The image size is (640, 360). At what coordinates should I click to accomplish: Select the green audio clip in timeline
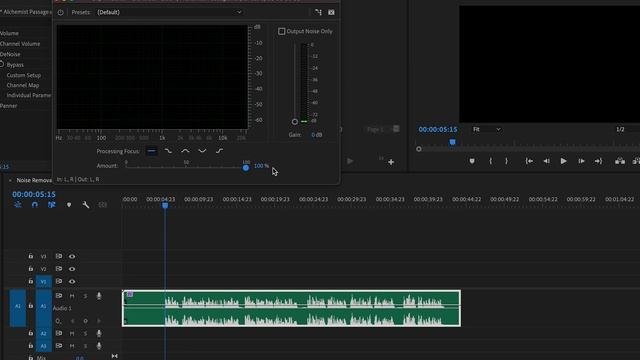[x=291, y=308]
